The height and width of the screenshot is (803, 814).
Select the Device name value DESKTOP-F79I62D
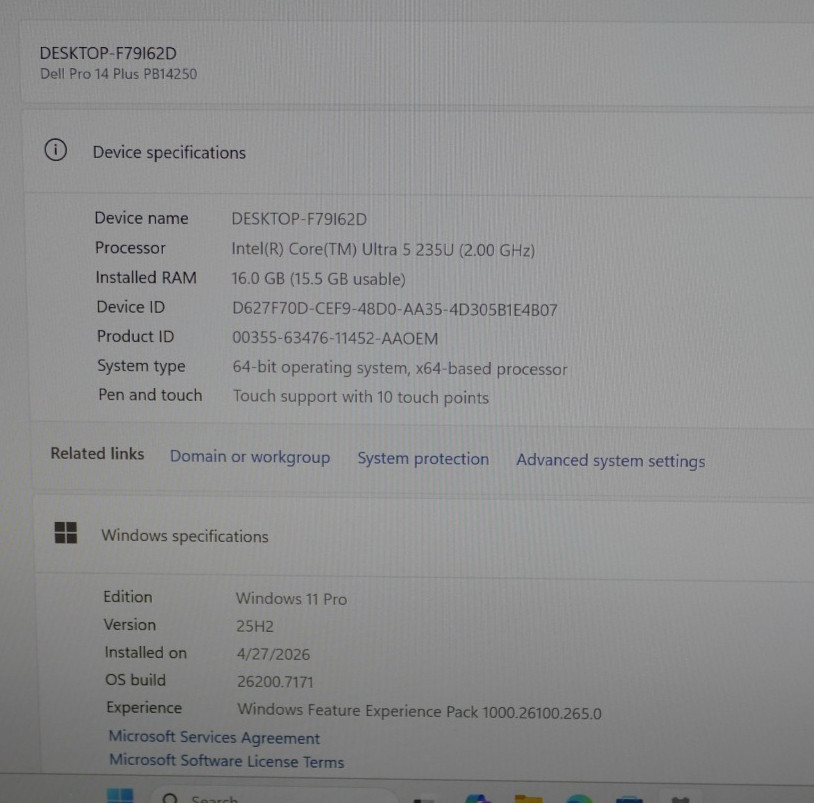pyautogui.click(x=299, y=219)
